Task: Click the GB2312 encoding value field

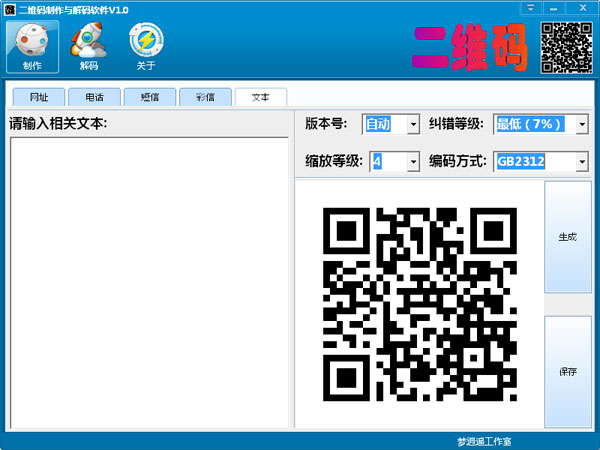Action: pos(535,161)
